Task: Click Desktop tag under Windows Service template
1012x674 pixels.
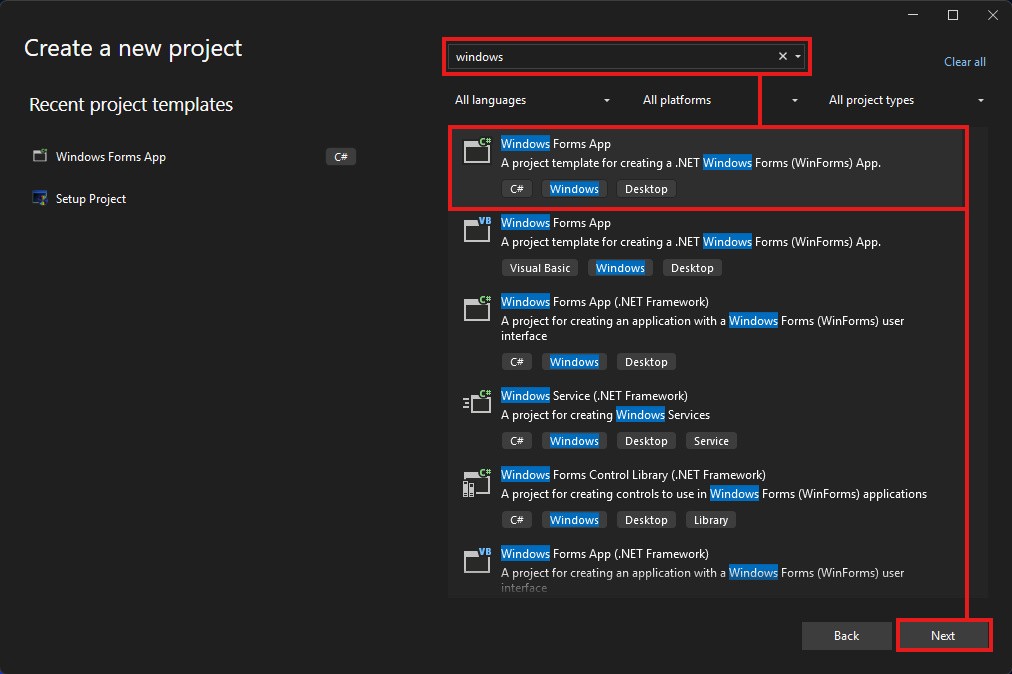Action: point(646,441)
